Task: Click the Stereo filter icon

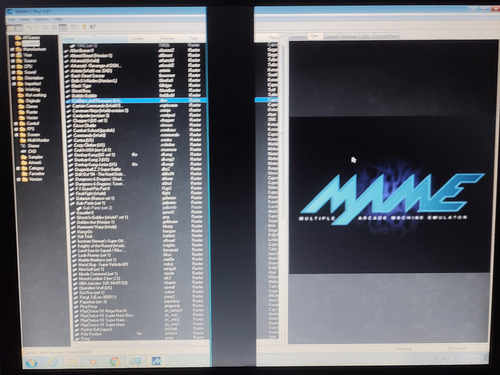Action: [23, 146]
